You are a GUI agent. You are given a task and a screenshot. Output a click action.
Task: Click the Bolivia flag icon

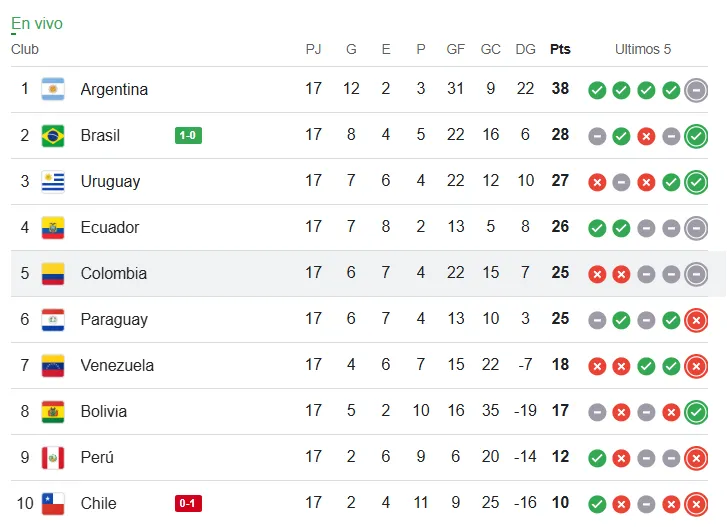[x=53, y=411]
